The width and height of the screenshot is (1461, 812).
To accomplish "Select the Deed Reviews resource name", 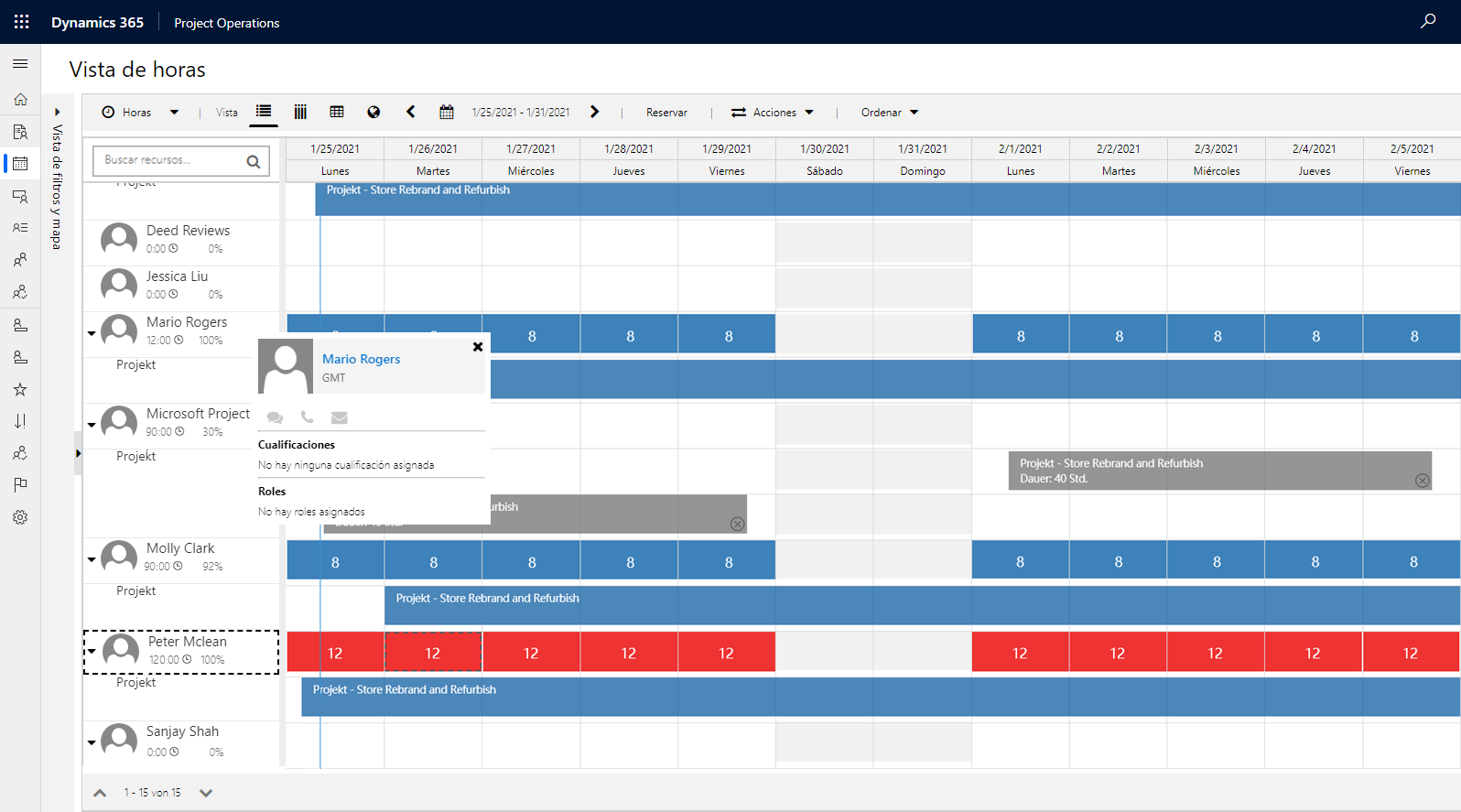I will [x=188, y=231].
